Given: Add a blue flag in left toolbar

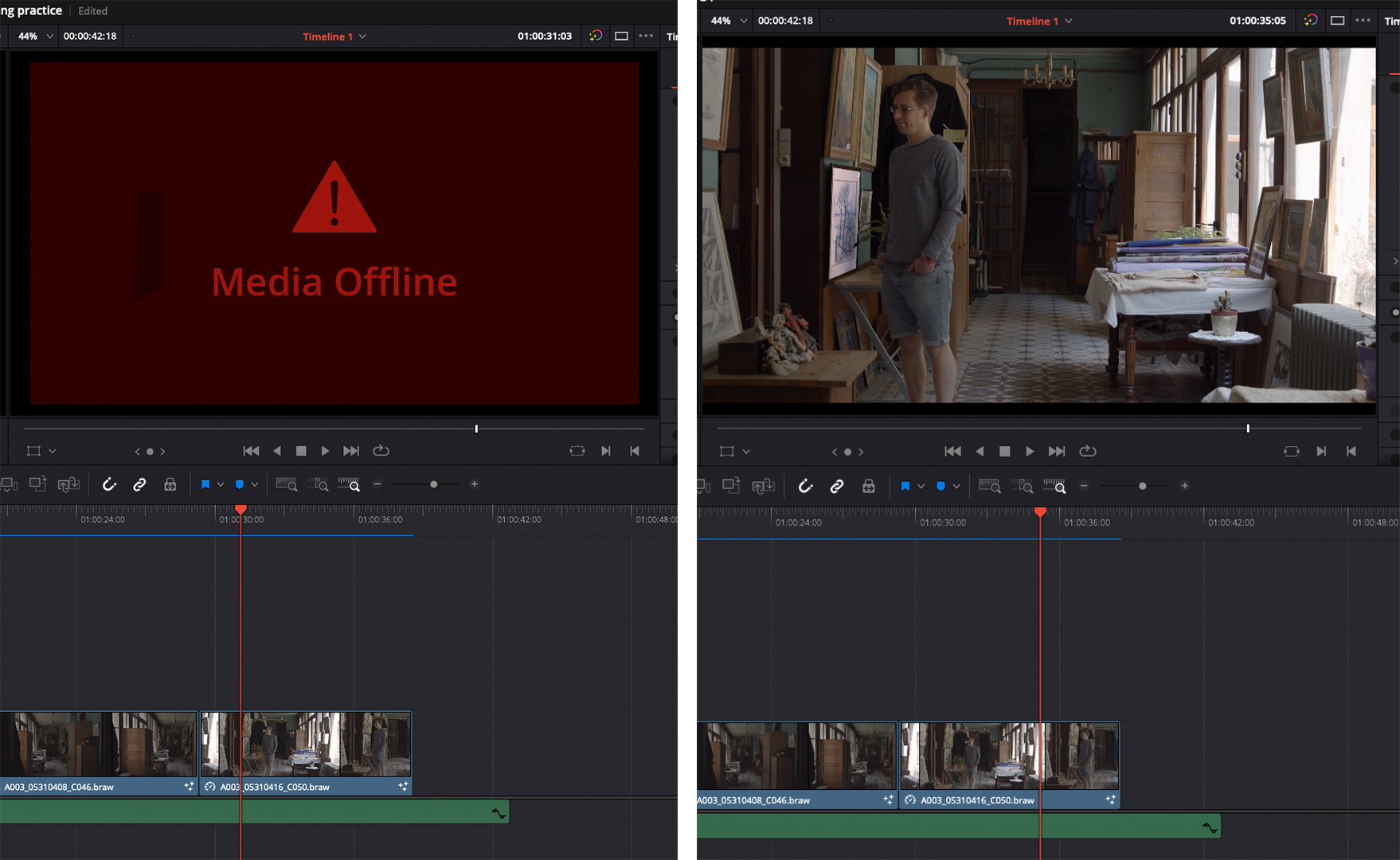Looking at the screenshot, I should pos(205,484).
